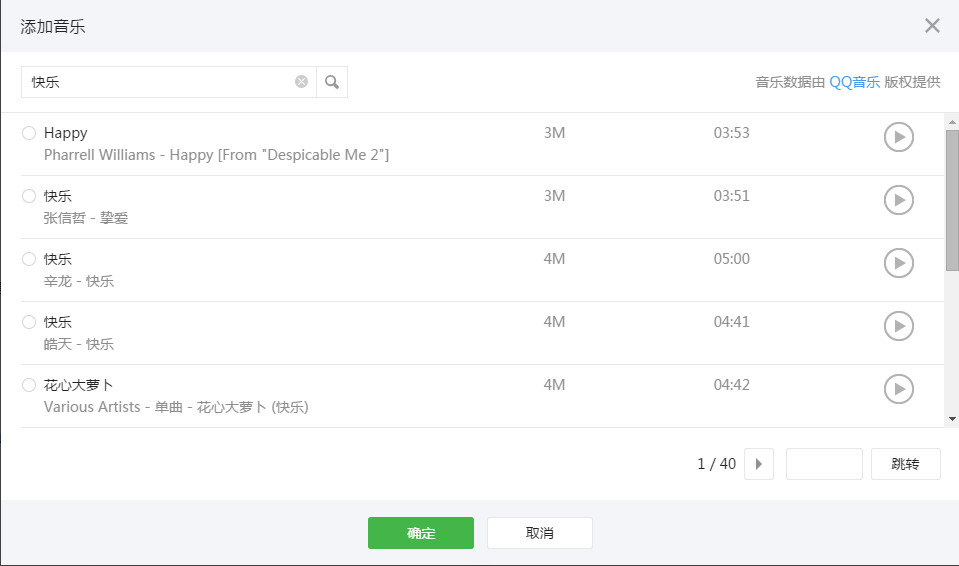The image size is (959, 566).
Task: Play preview of 辛龙 快乐 song
Action: coord(898,263)
